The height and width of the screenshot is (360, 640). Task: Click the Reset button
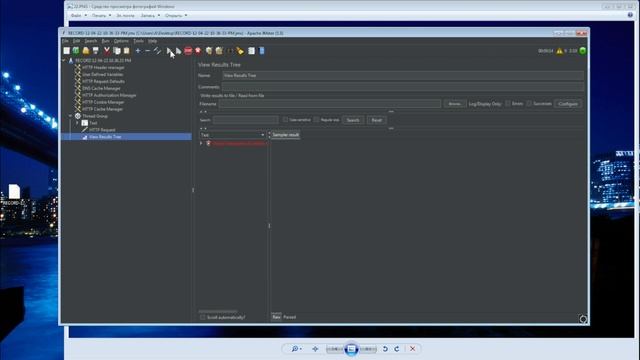pyautogui.click(x=376, y=120)
